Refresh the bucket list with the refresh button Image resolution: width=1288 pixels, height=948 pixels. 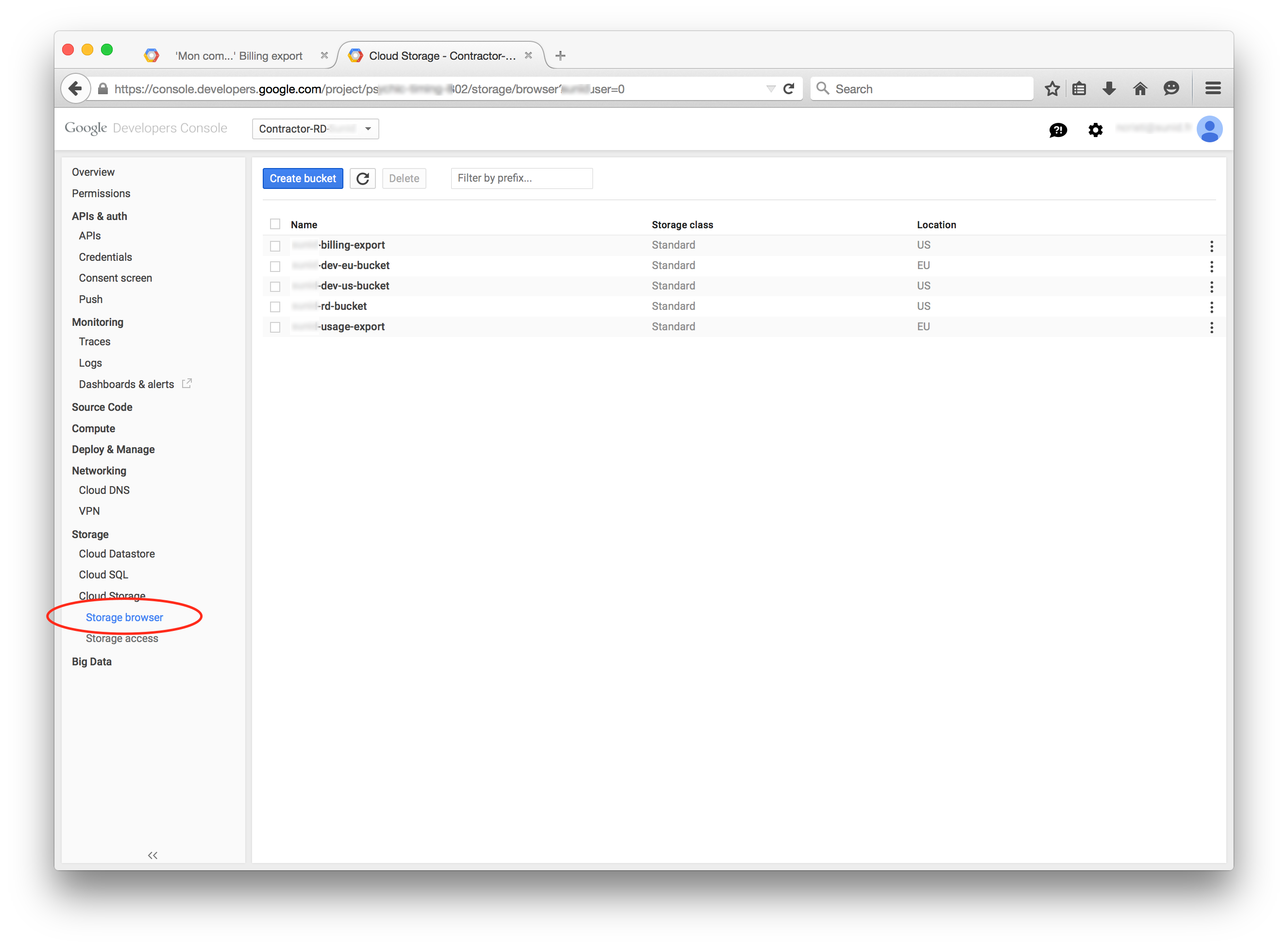click(363, 178)
